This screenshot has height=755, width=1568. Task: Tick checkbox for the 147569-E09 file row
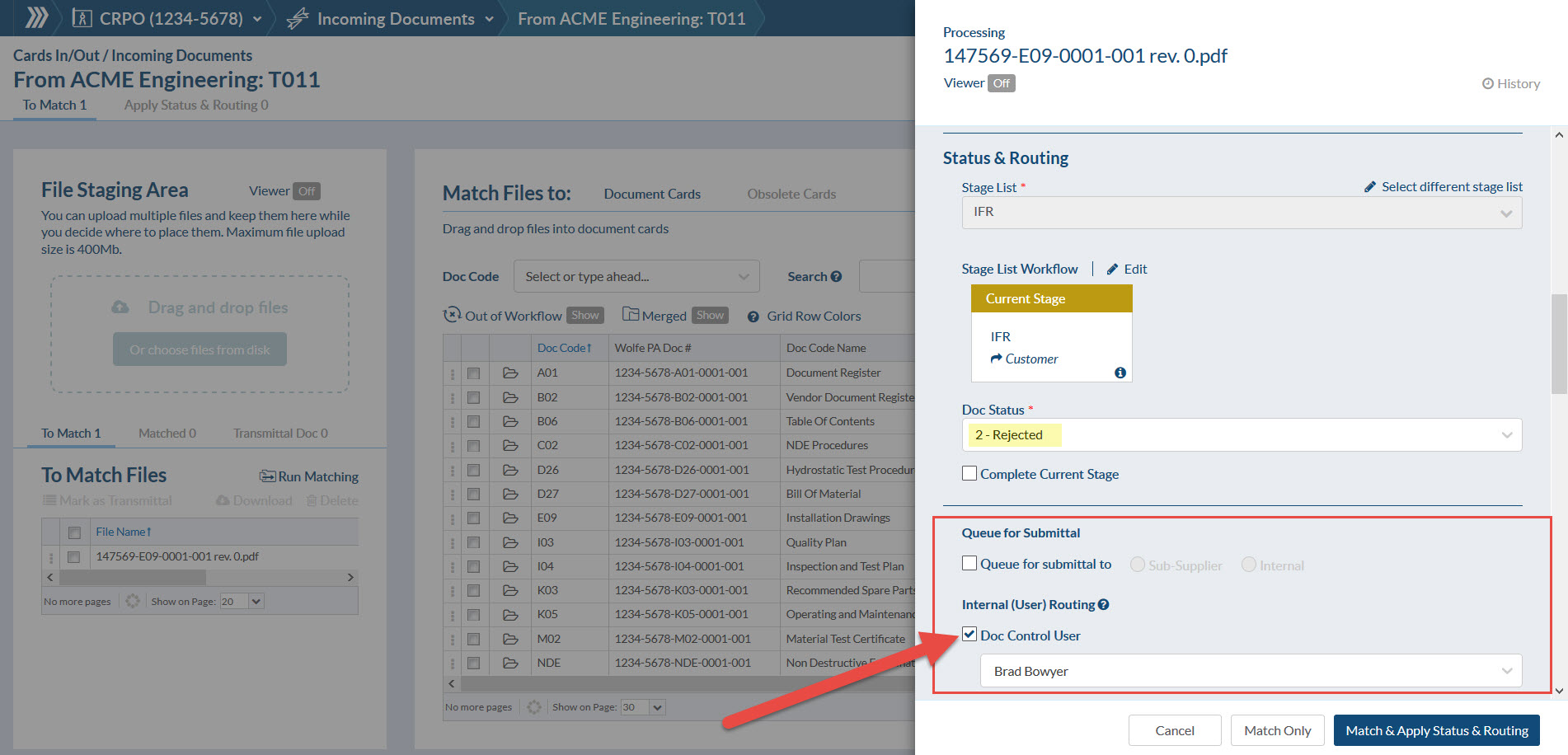click(x=73, y=557)
